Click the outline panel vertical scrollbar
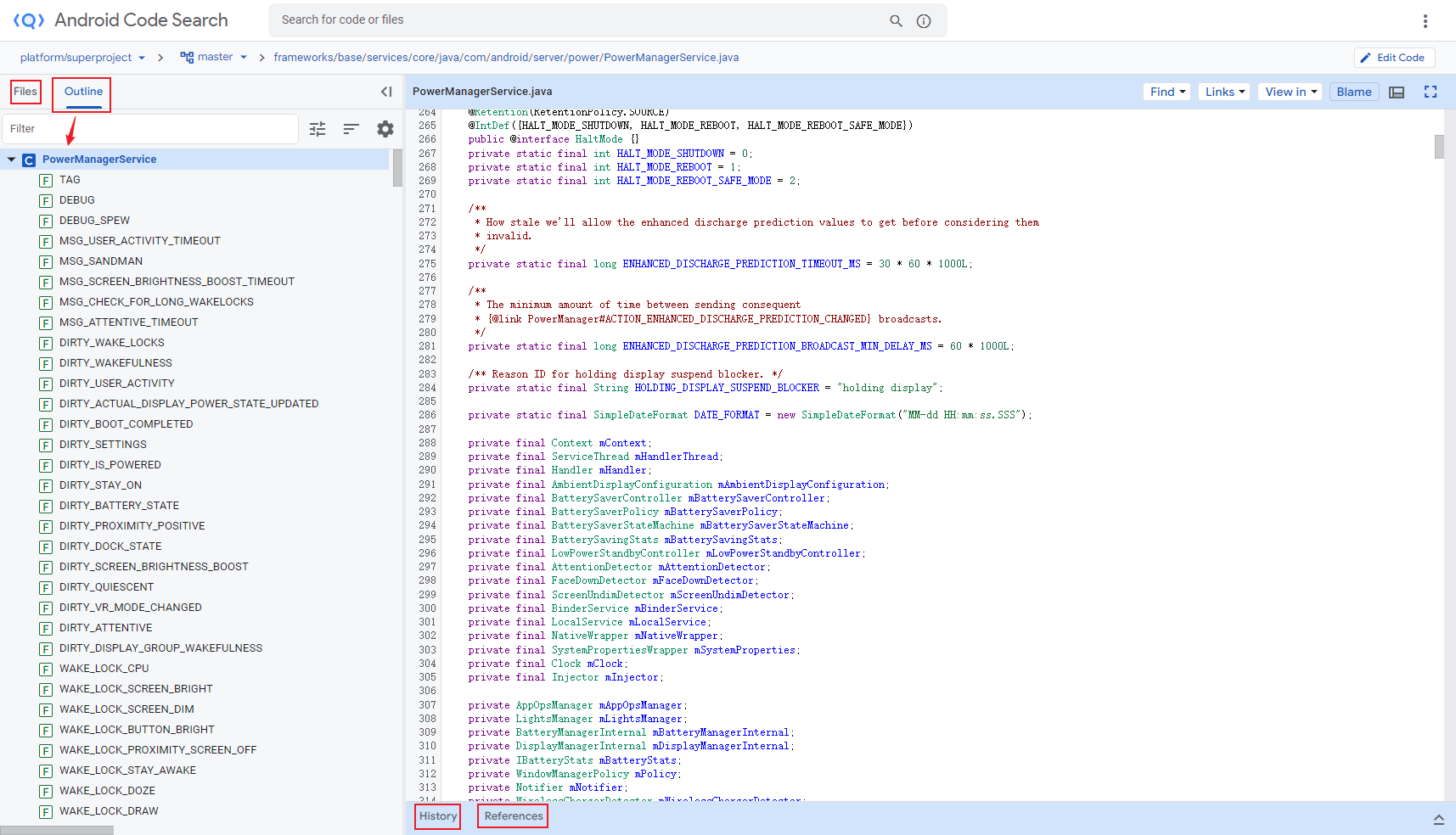1456x835 pixels. (397, 168)
